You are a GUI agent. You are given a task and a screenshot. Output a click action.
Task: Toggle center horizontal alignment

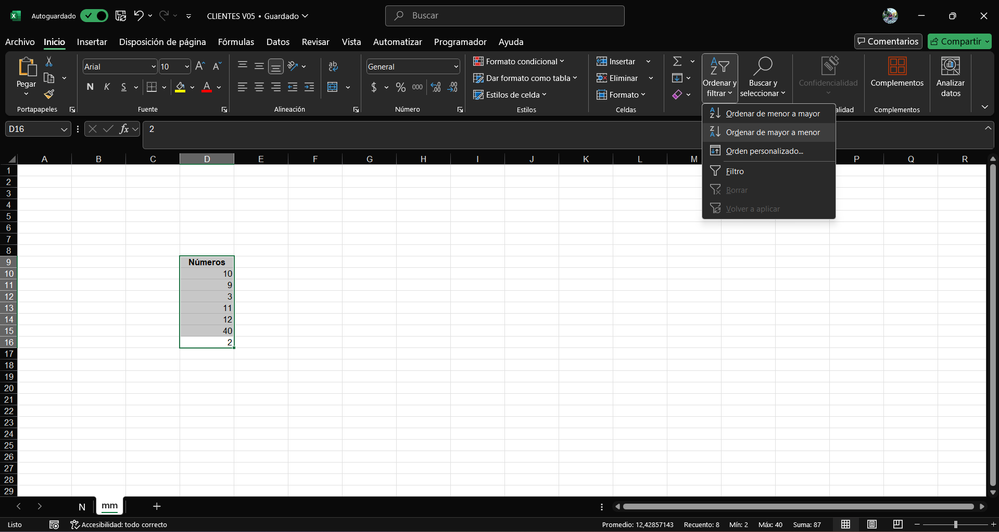(x=259, y=87)
